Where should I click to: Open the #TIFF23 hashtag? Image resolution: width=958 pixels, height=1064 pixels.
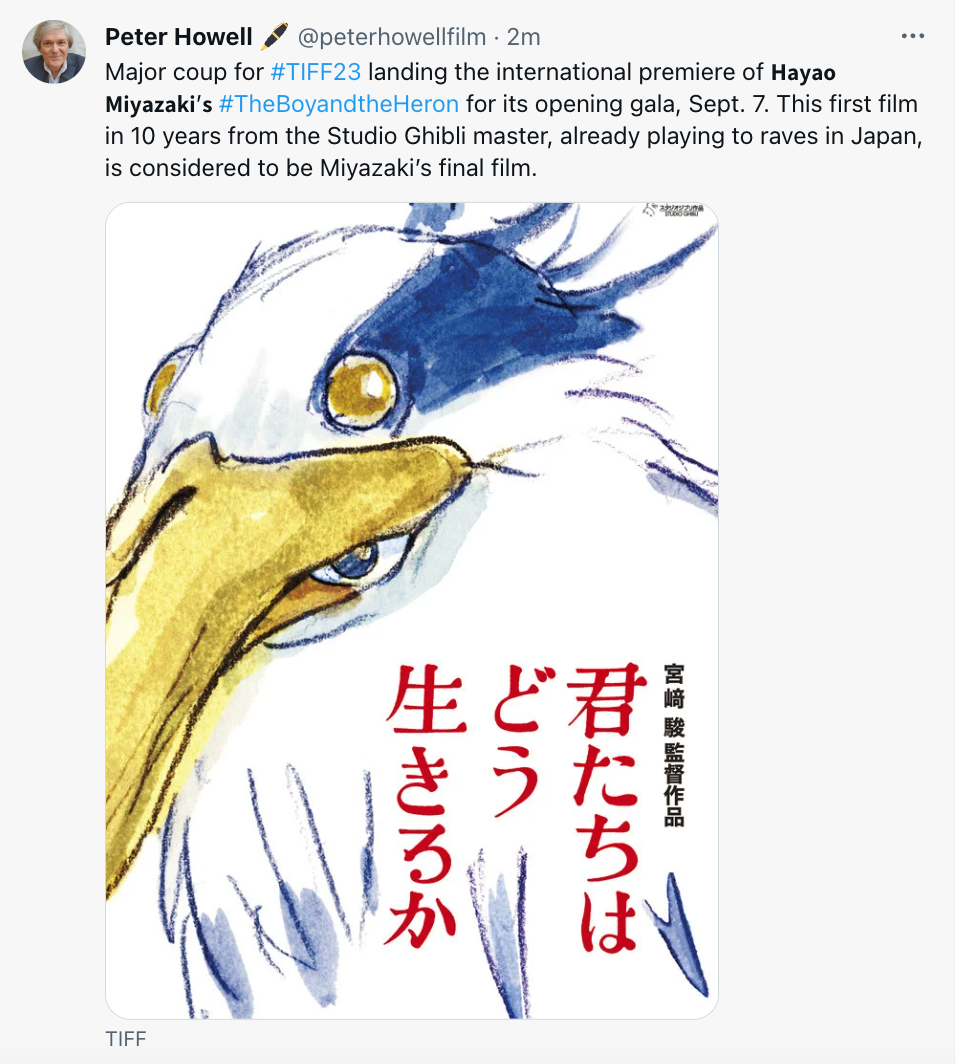pos(315,72)
